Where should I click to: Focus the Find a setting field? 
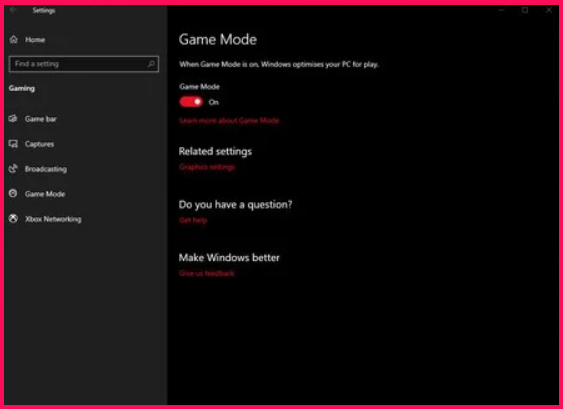[84, 64]
